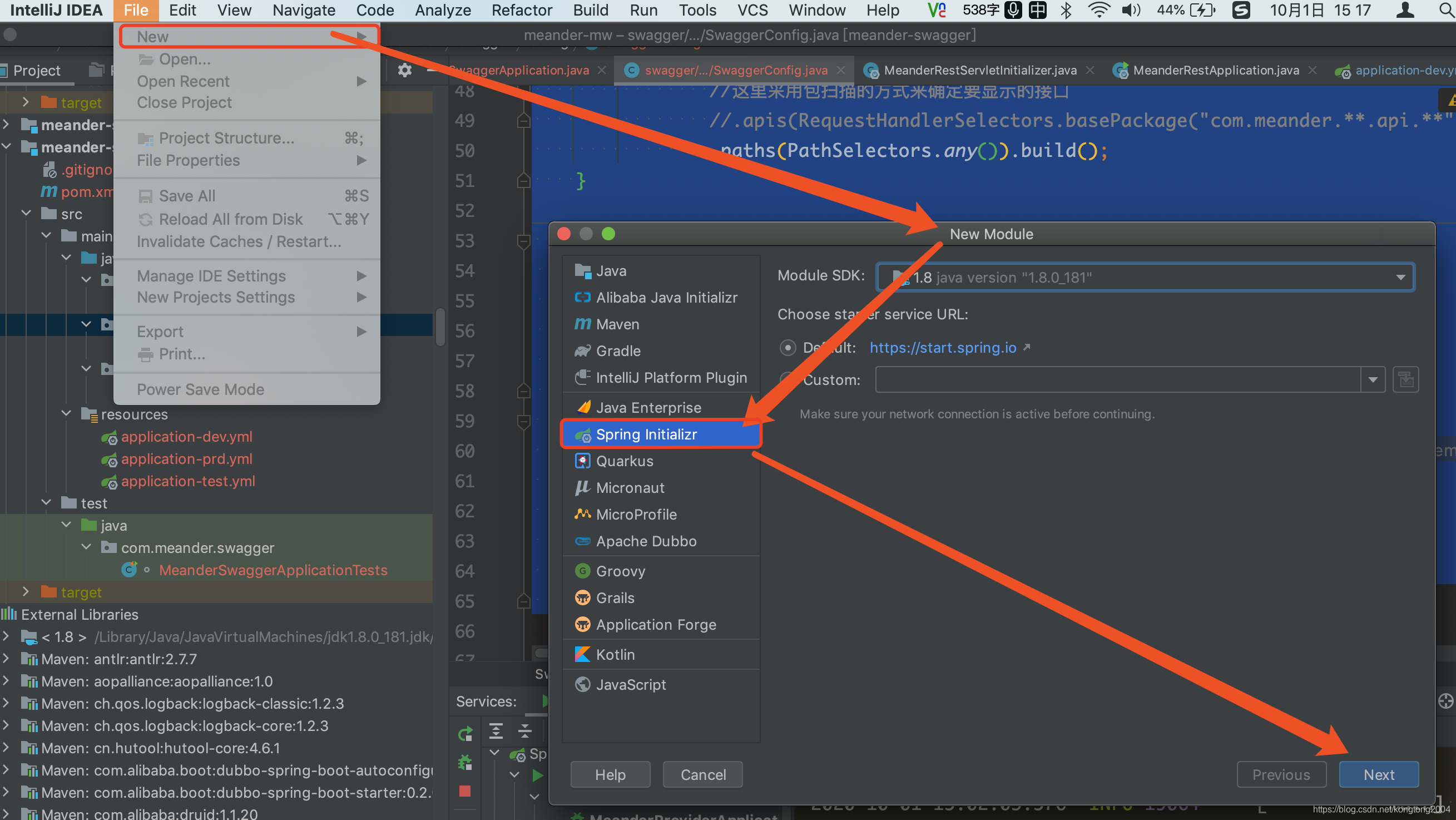Collapse the src folder

[26, 214]
